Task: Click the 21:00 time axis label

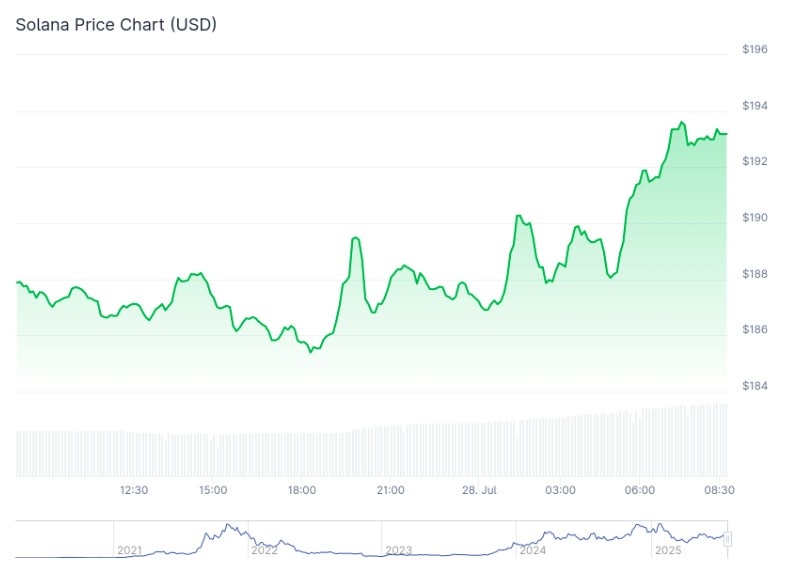Action: point(390,490)
